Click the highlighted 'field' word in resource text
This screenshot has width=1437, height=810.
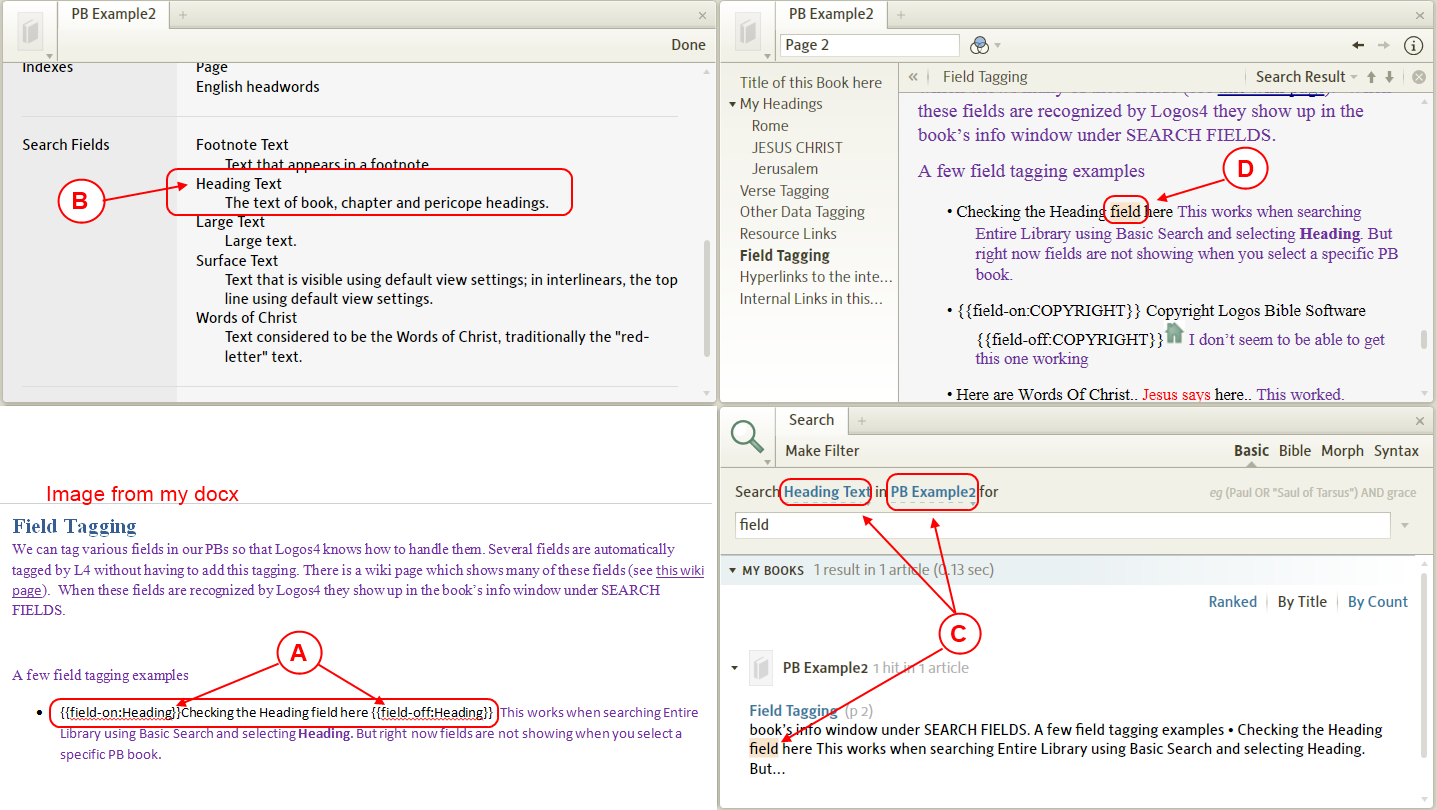1125,212
